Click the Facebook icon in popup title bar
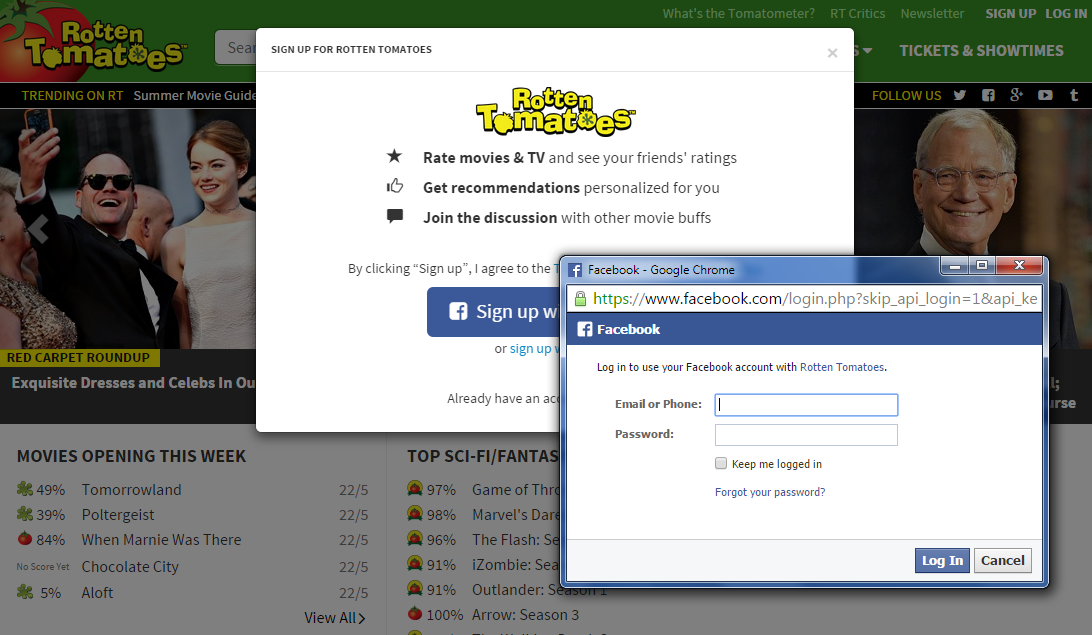This screenshot has width=1092, height=635. [x=575, y=270]
